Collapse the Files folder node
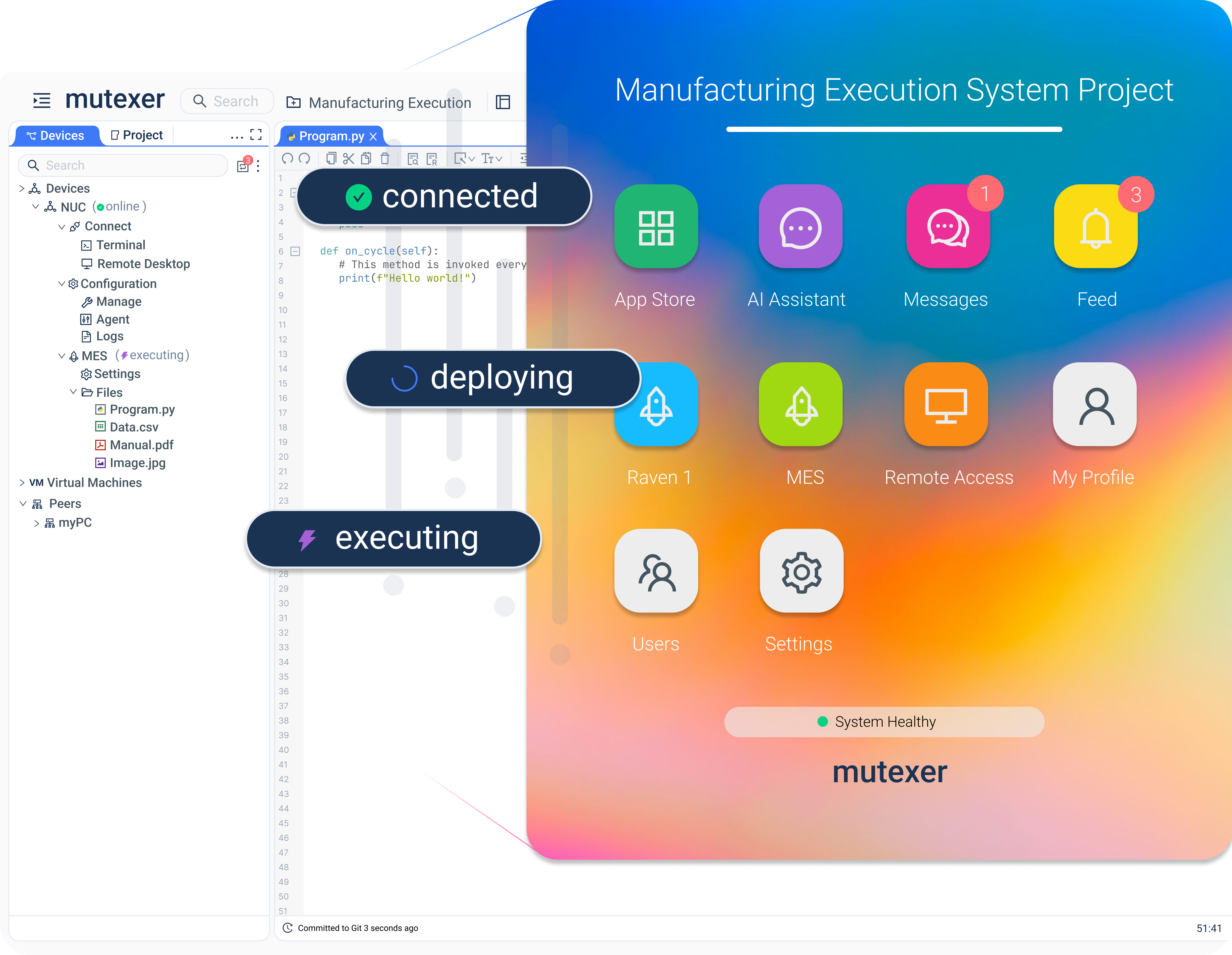The height and width of the screenshot is (955, 1232). click(x=73, y=392)
